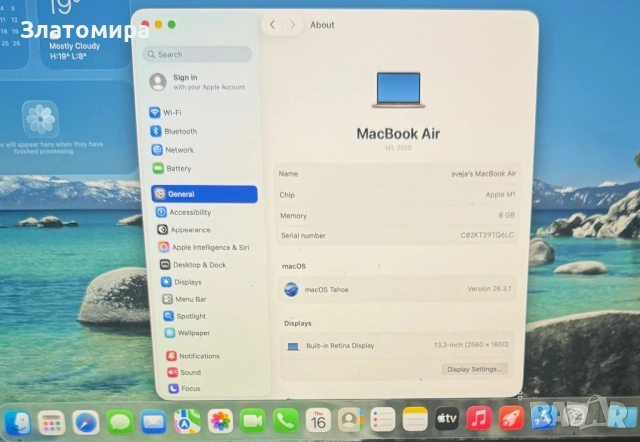Open Bluetooth settings in sidebar

(173, 131)
